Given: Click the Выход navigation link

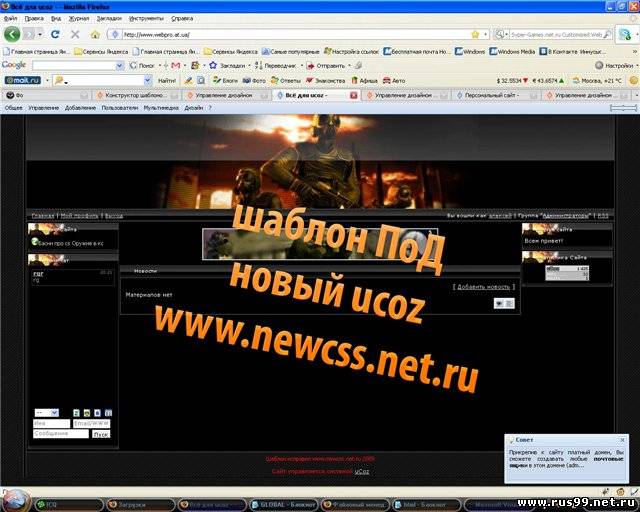Looking at the screenshot, I should coord(114,216).
